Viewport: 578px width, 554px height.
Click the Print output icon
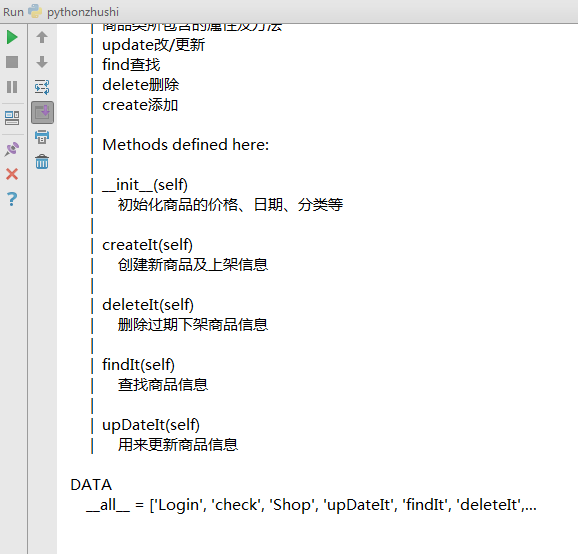pyautogui.click(x=42, y=137)
